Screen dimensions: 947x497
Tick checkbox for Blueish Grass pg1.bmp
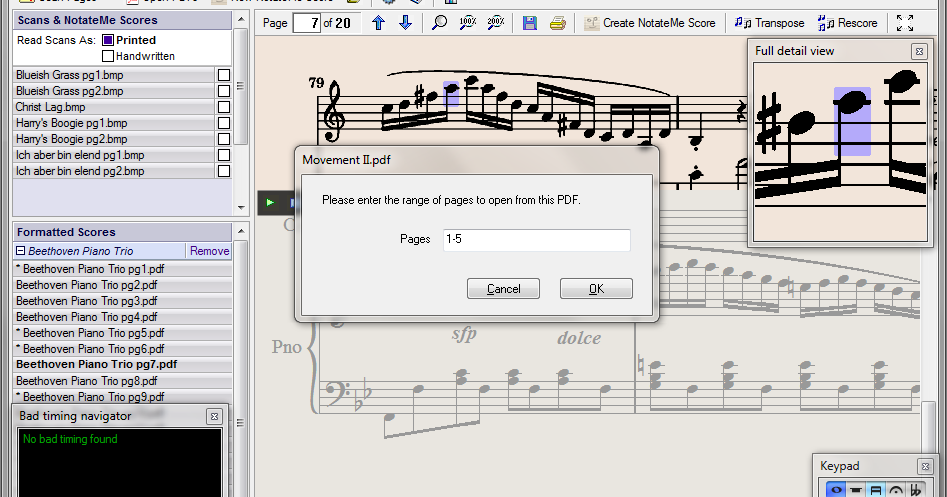pyautogui.click(x=223, y=75)
